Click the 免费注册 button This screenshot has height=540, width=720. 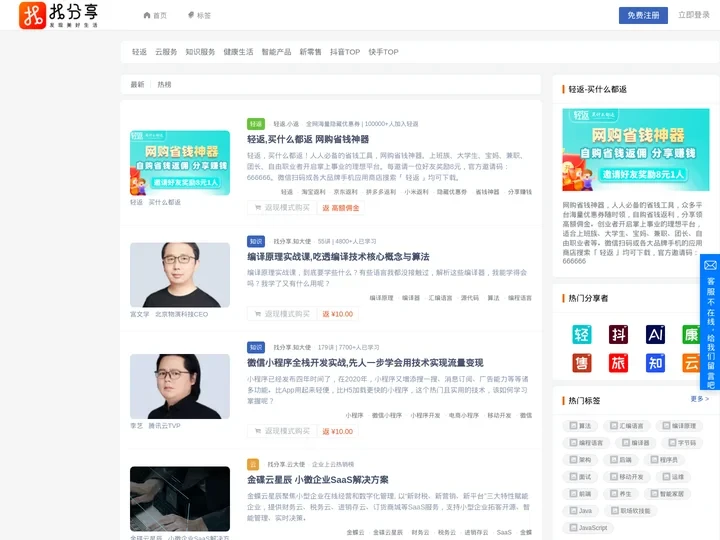tap(643, 15)
